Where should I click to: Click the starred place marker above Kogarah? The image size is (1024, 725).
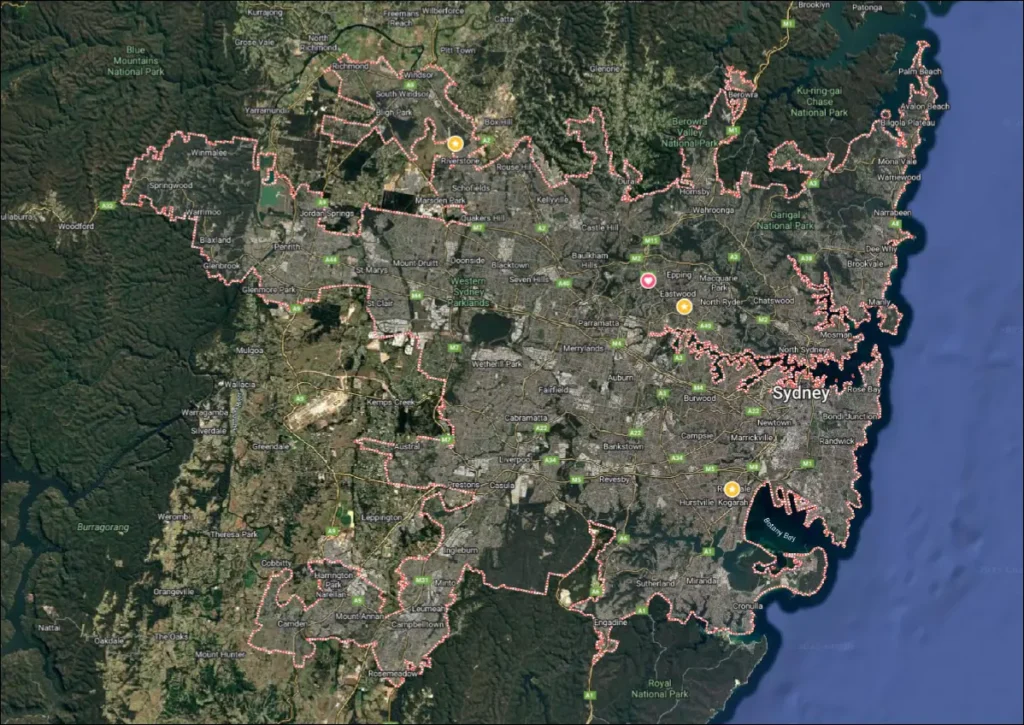click(732, 489)
